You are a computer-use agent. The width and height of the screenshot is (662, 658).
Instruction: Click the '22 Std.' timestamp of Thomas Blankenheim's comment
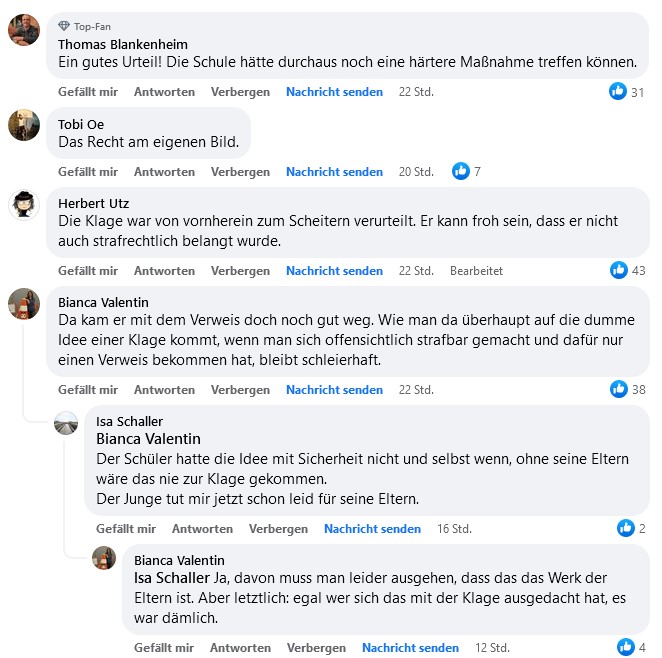coord(415,92)
